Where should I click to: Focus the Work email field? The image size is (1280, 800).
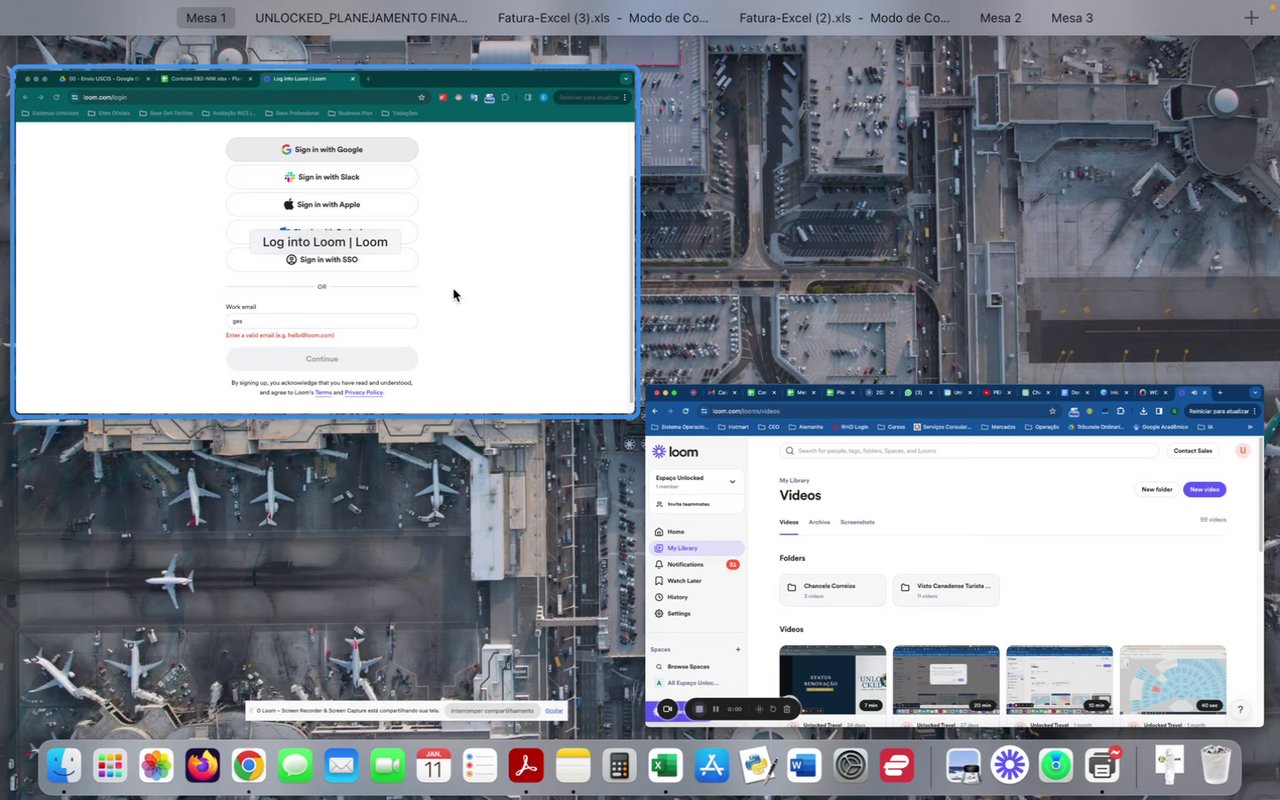pos(322,321)
